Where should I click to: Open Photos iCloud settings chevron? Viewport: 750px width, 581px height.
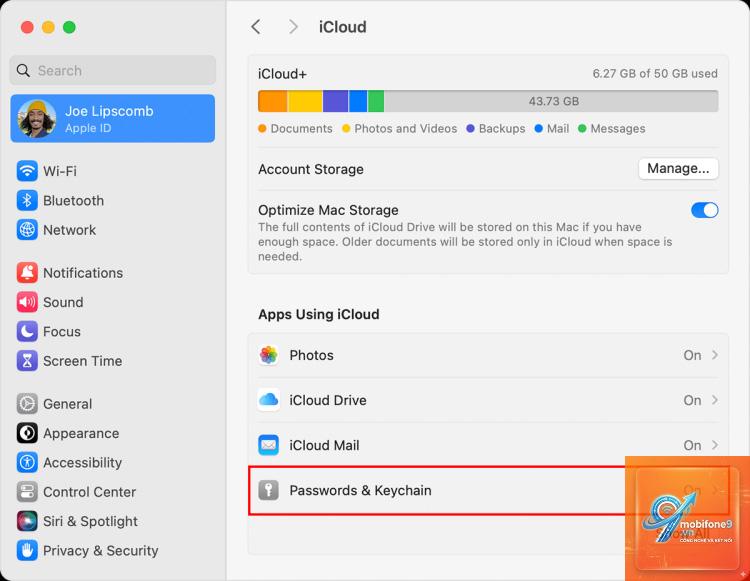(x=715, y=355)
